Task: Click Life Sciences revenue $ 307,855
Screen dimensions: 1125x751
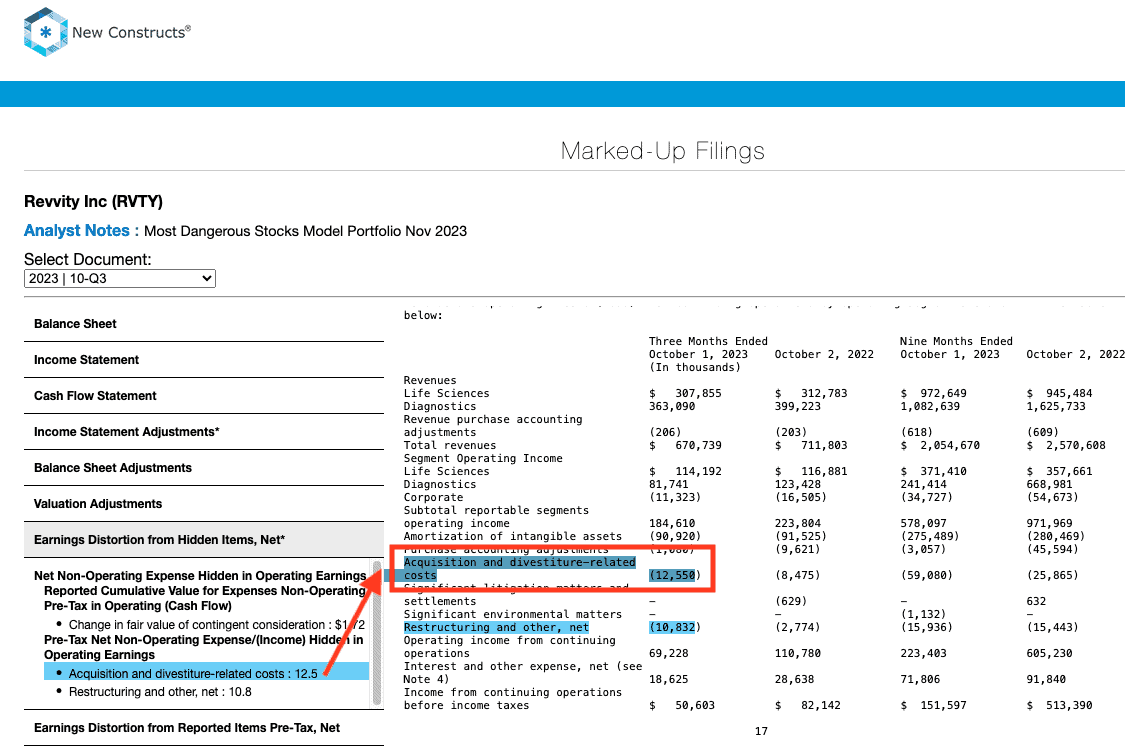Action: pyautogui.click(x=685, y=394)
